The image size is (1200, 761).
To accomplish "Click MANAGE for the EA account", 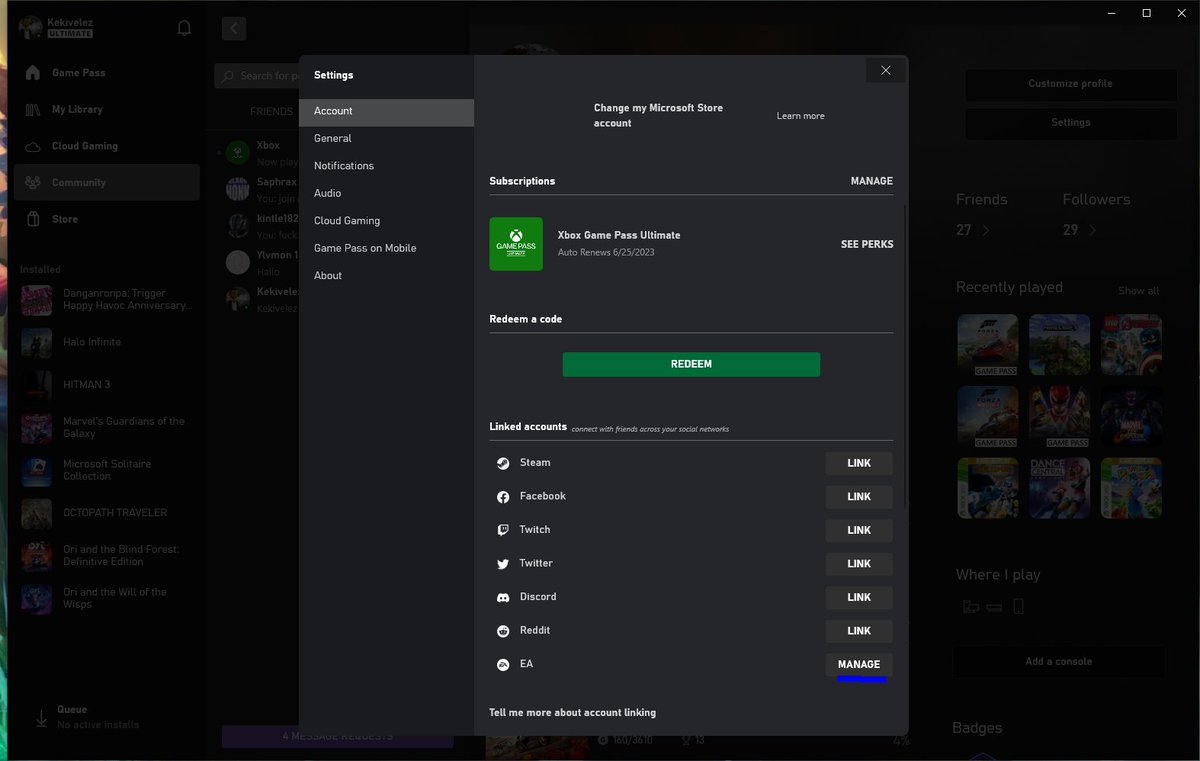I will (x=859, y=664).
